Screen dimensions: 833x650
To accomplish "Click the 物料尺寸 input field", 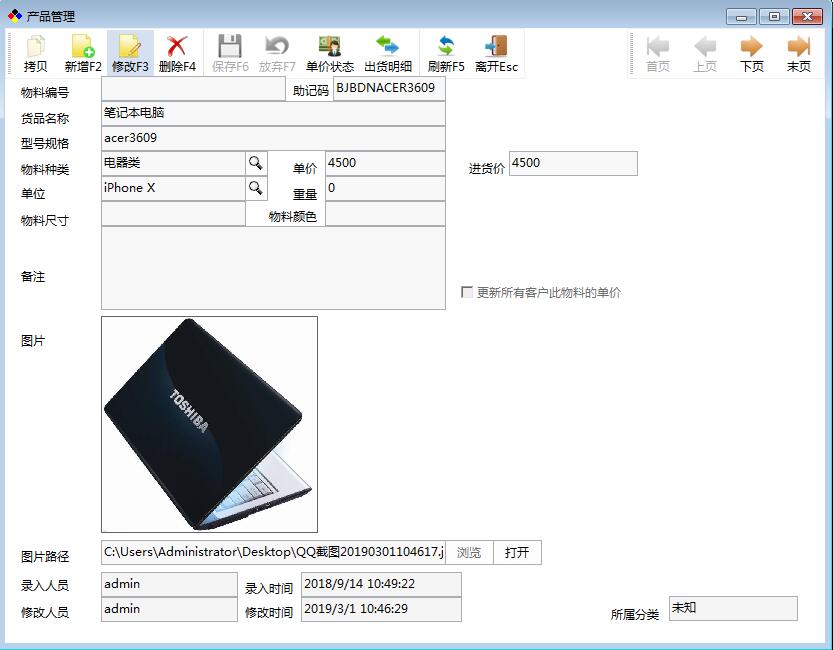I will click(173, 213).
